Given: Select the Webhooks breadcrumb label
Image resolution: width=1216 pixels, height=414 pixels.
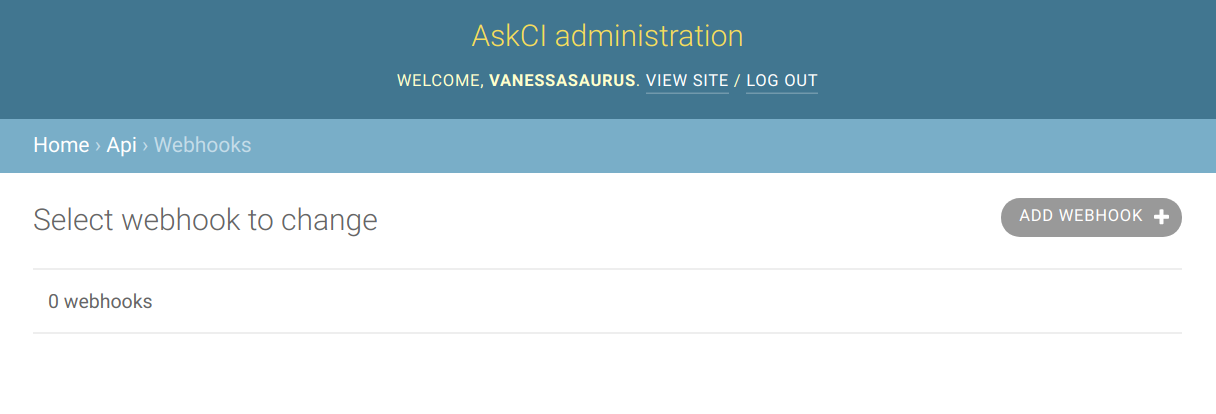Looking at the screenshot, I should (x=203, y=145).
